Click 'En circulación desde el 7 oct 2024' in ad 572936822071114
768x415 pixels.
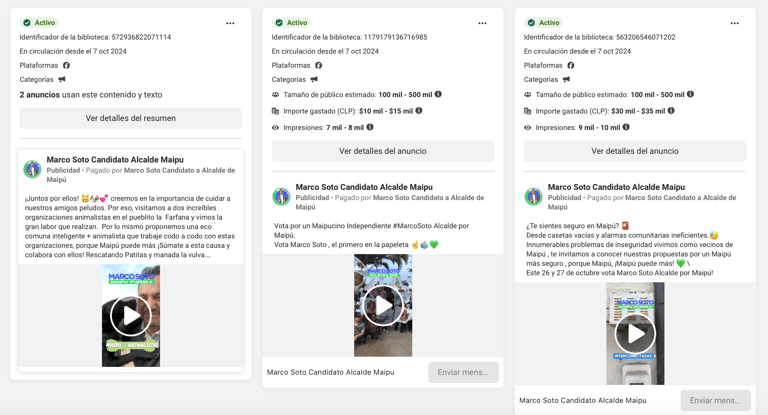click(73, 51)
